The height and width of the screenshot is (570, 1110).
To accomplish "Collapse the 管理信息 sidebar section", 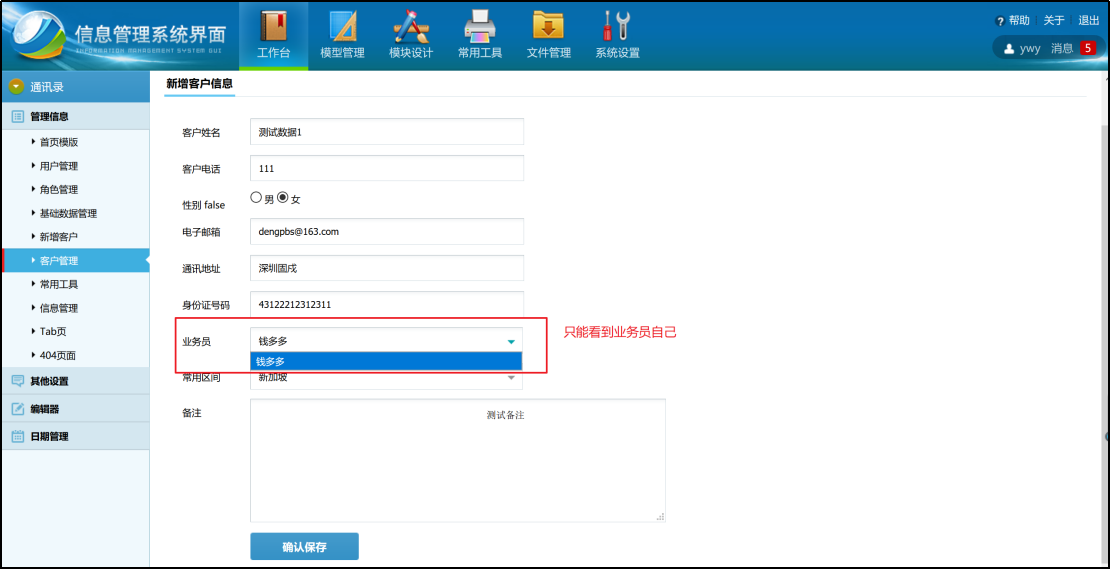I will pyautogui.click(x=75, y=116).
